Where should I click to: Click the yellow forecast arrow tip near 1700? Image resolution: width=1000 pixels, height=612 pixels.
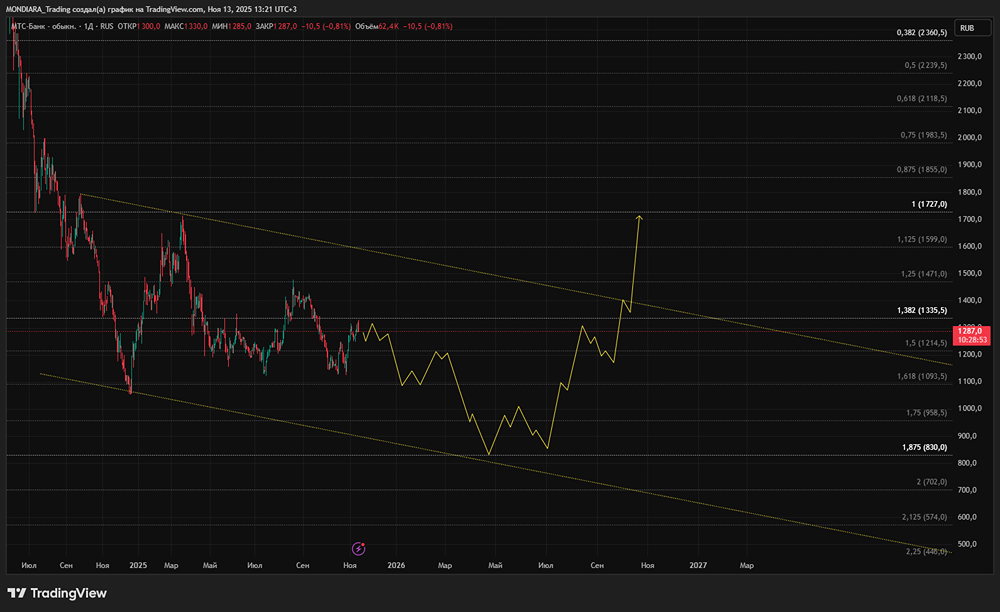(639, 218)
